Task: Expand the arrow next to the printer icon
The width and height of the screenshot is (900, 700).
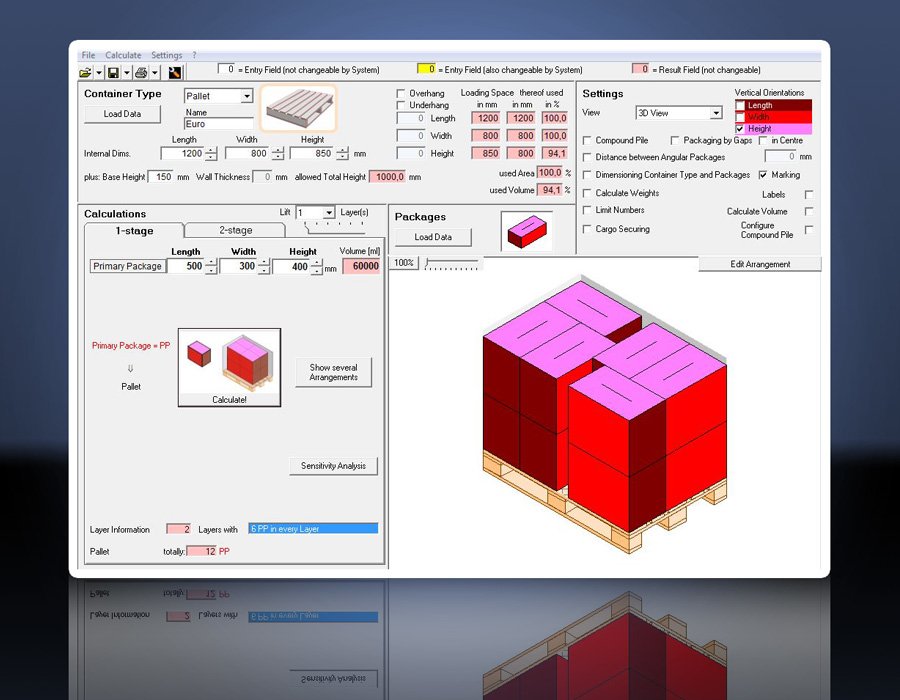Action: [x=155, y=73]
